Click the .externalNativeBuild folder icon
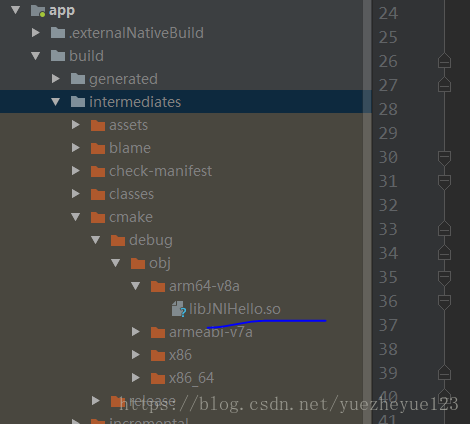The width and height of the screenshot is (470, 424). point(58,33)
